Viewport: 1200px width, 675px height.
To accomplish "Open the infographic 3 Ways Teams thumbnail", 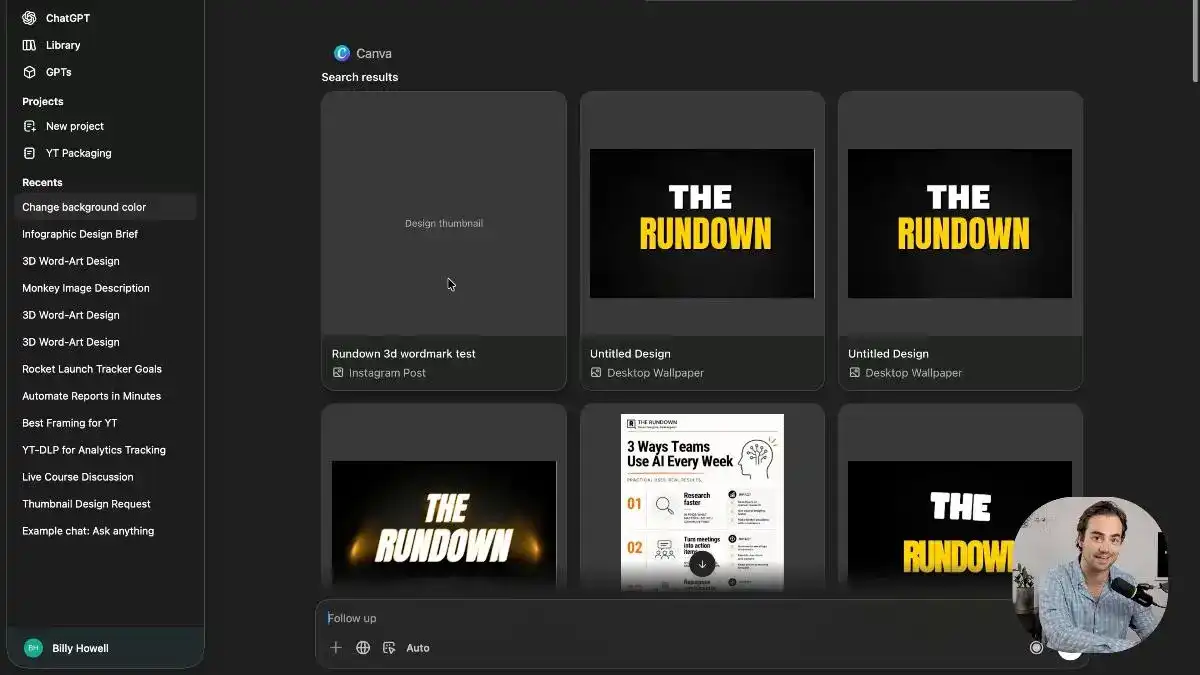I will coord(702,500).
